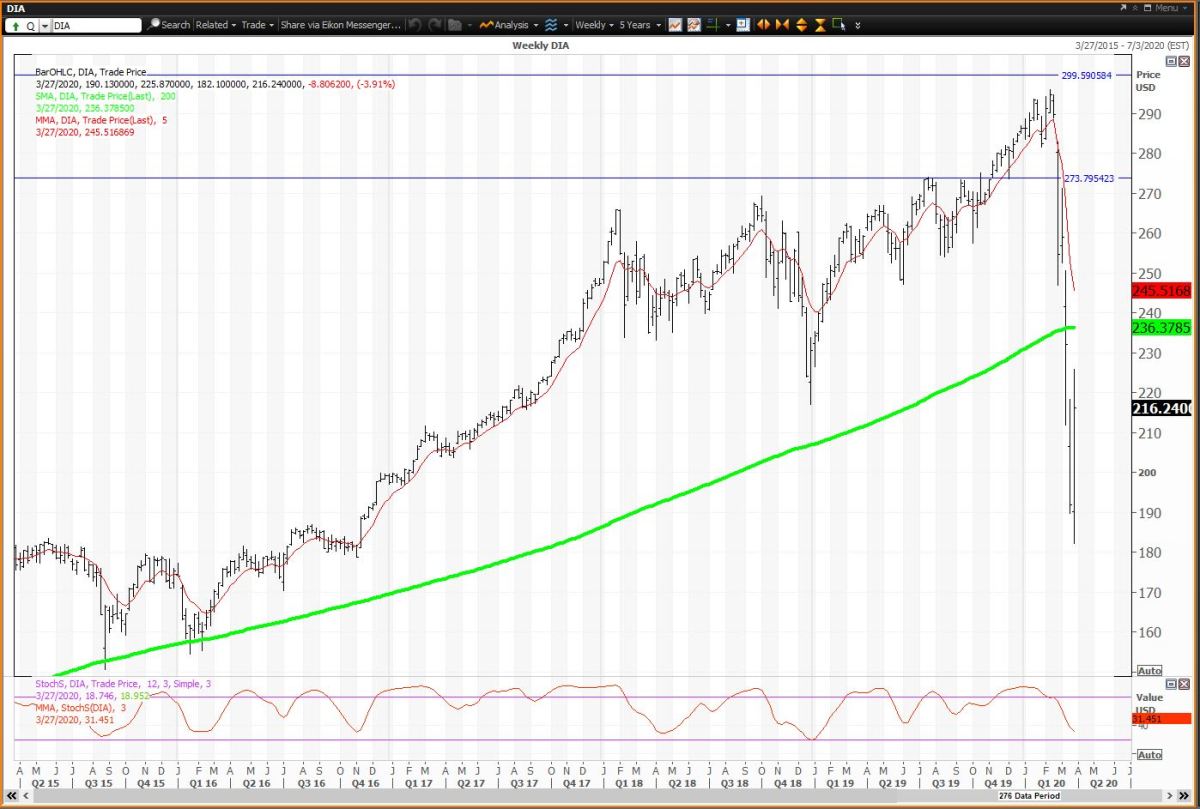
Task: Click the green 236.3785 price tag
Action: pos(1161,327)
